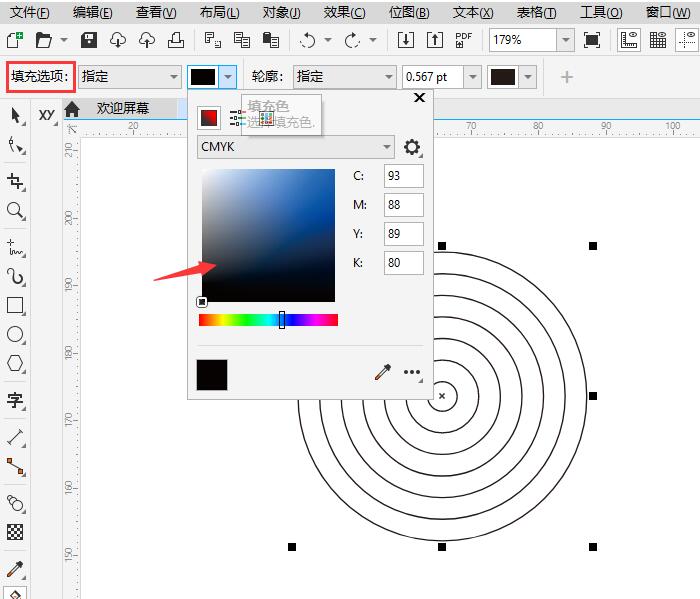Pick a color with popup eyedropper

pyautogui.click(x=383, y=372)
